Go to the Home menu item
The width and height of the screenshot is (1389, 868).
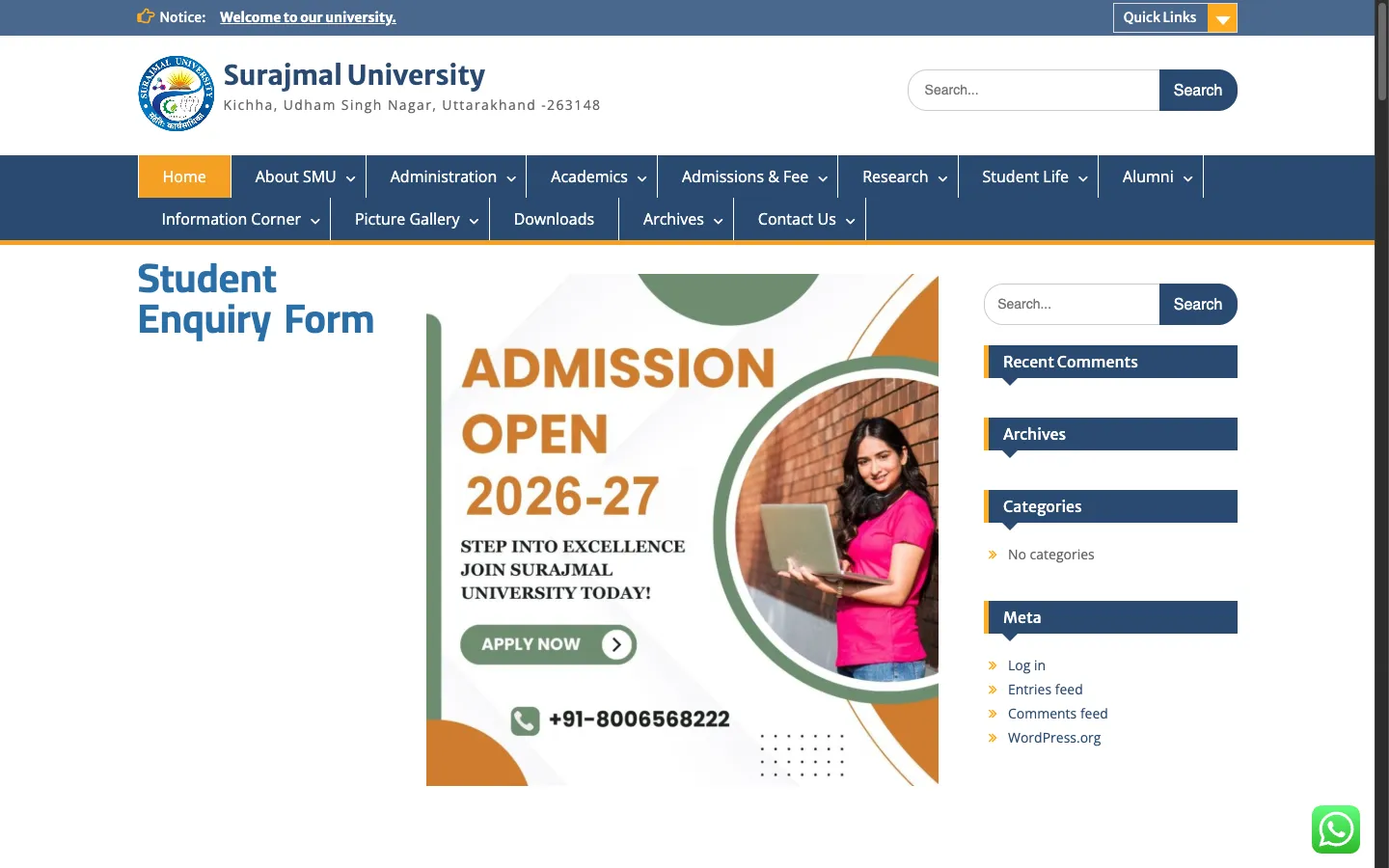tap(184, 176)
